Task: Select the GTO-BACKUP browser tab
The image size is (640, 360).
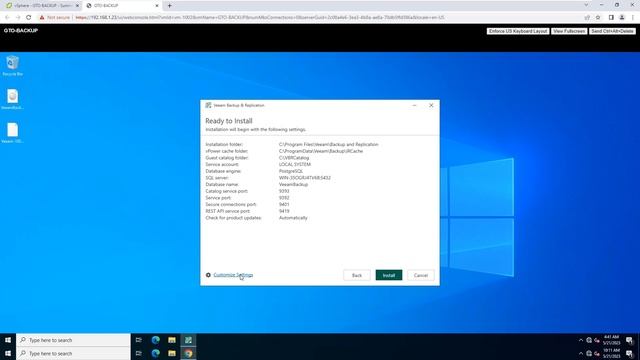Action: point(121,6)
